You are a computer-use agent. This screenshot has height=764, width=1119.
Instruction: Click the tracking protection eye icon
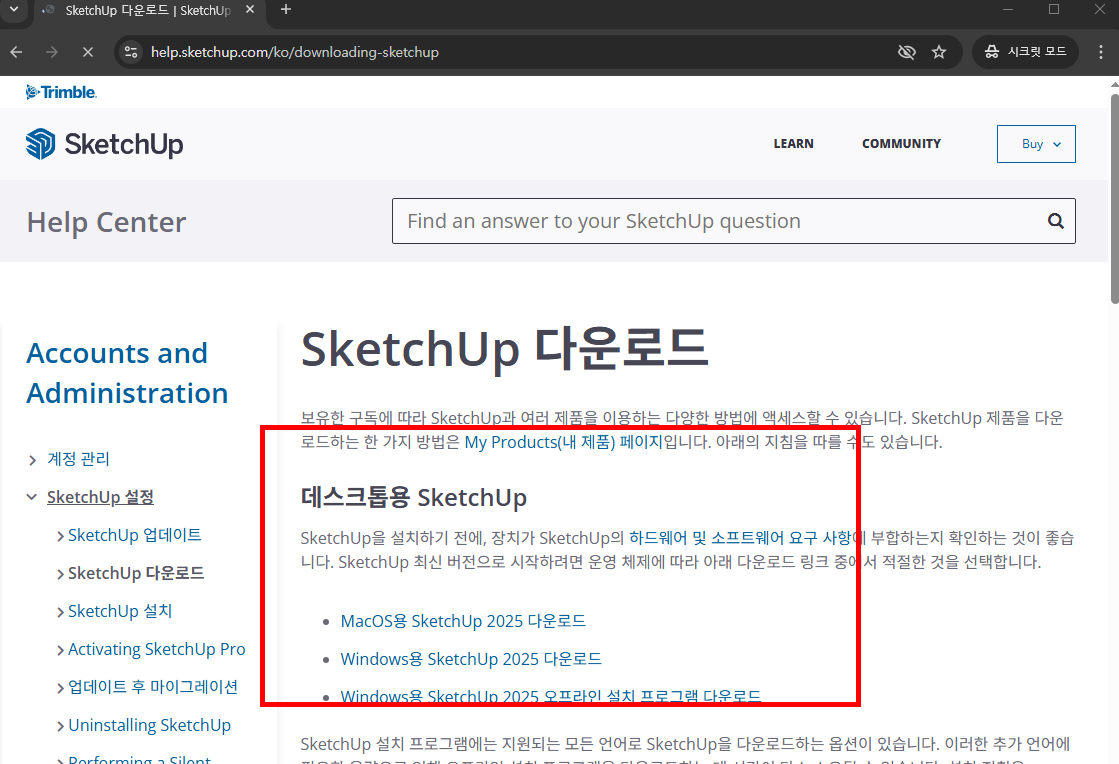[906, 51]
